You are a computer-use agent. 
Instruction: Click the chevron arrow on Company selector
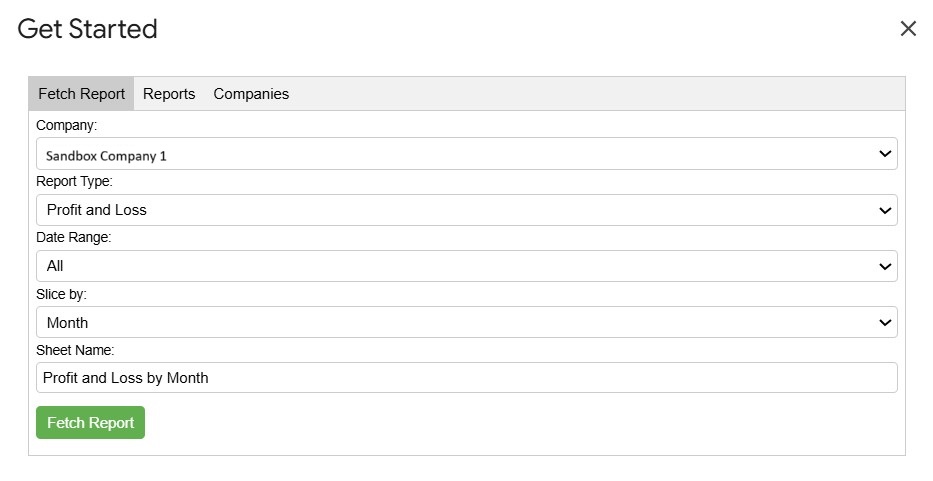tap(885, 154)
